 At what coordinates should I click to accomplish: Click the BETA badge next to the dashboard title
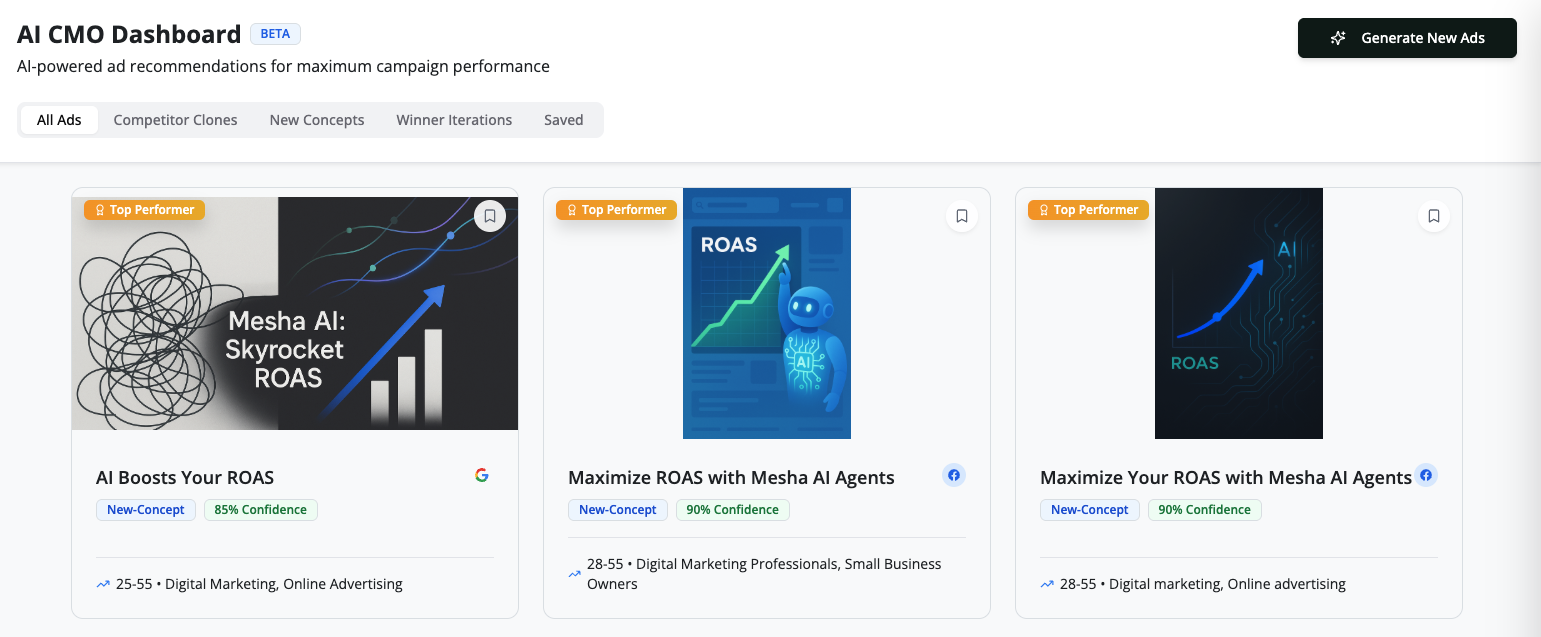point(275,33)
